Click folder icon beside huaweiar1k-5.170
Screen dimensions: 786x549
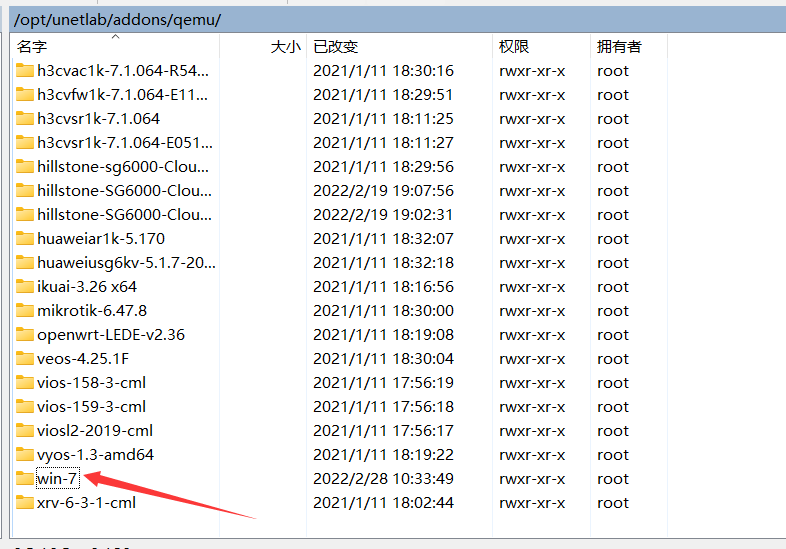coord(25,239)
